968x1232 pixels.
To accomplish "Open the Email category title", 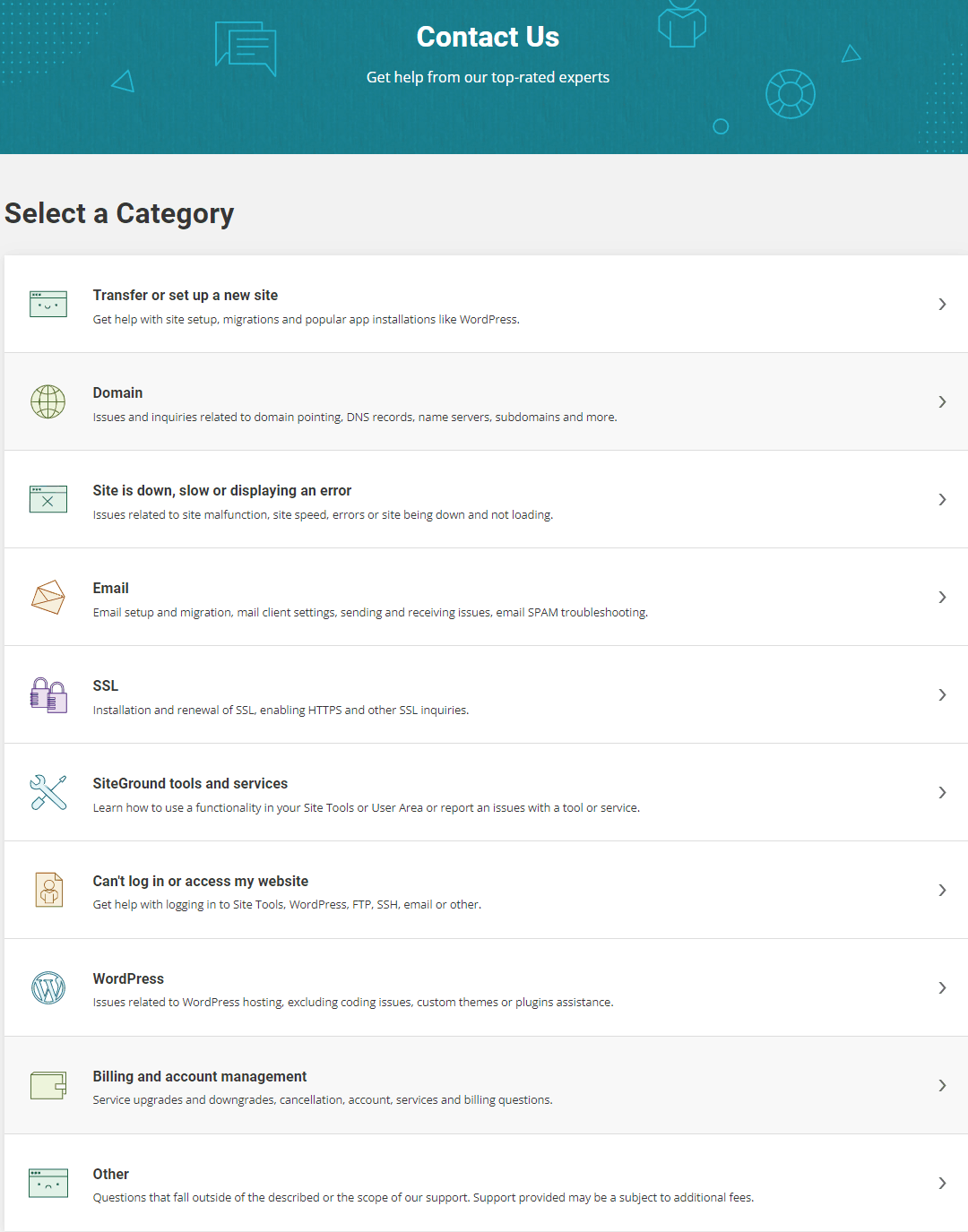I will coord(111,588).
